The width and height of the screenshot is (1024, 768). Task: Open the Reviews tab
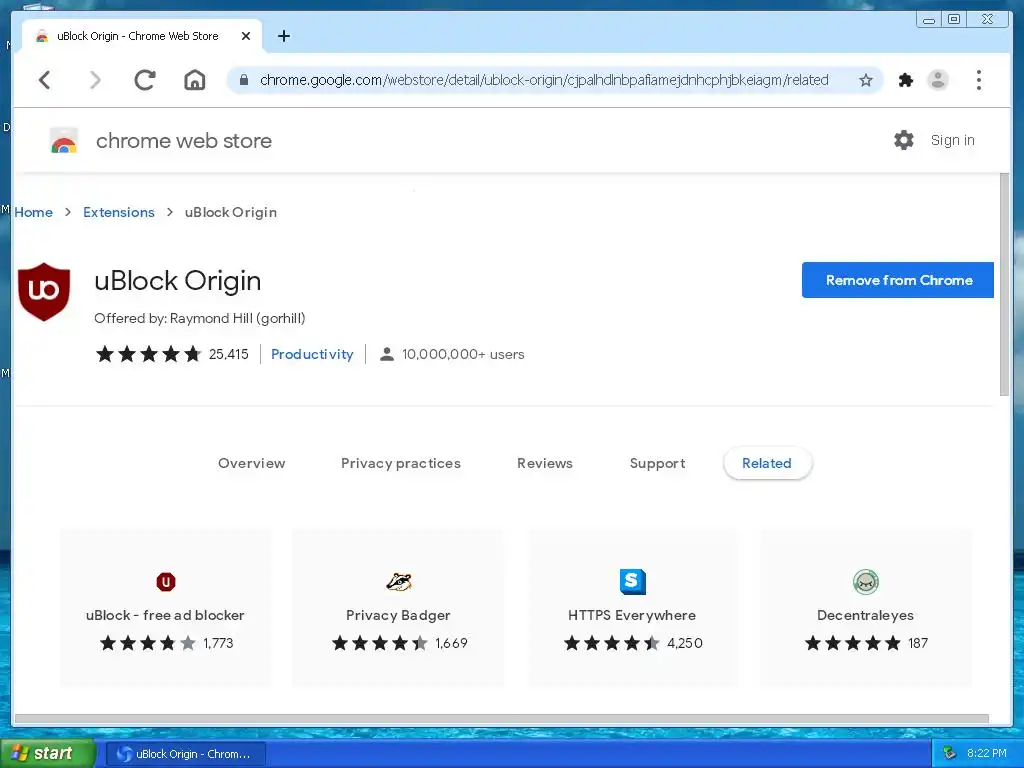coord(545,463)
